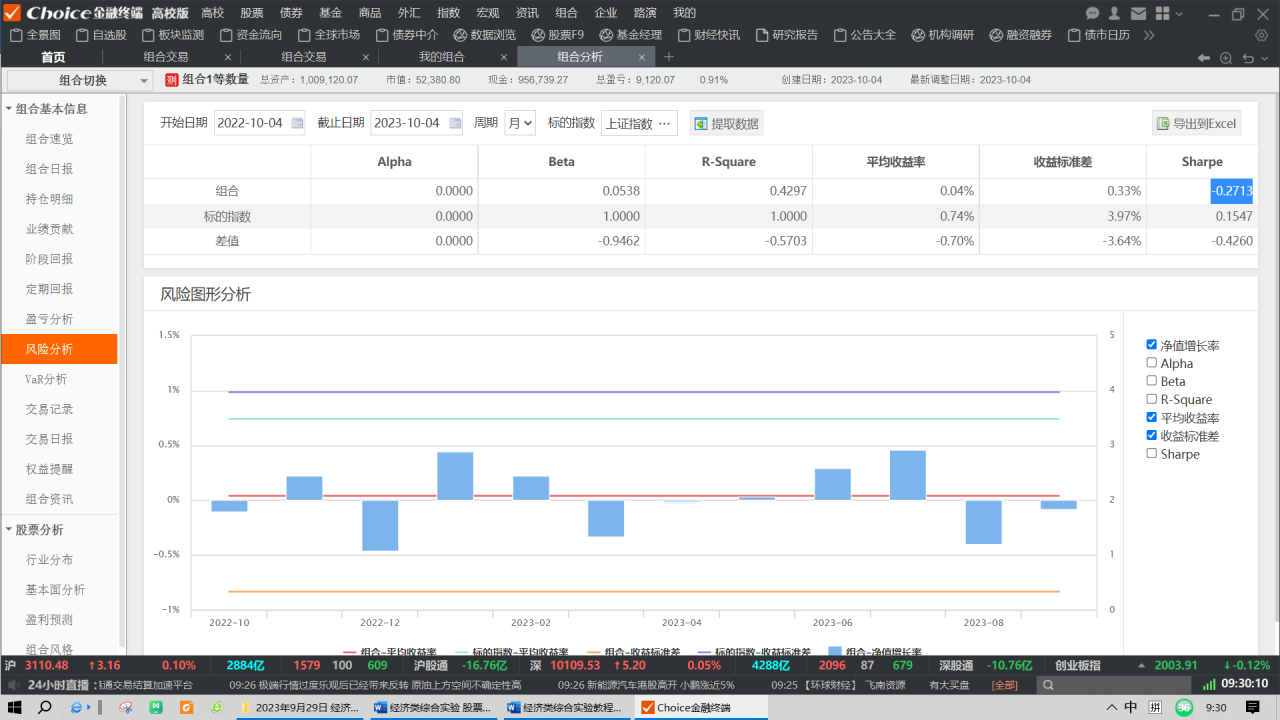Screen dimensions: 1280x720
Task: Open the 融资融券 toolbar shortcut
Action: (1021, 35)
